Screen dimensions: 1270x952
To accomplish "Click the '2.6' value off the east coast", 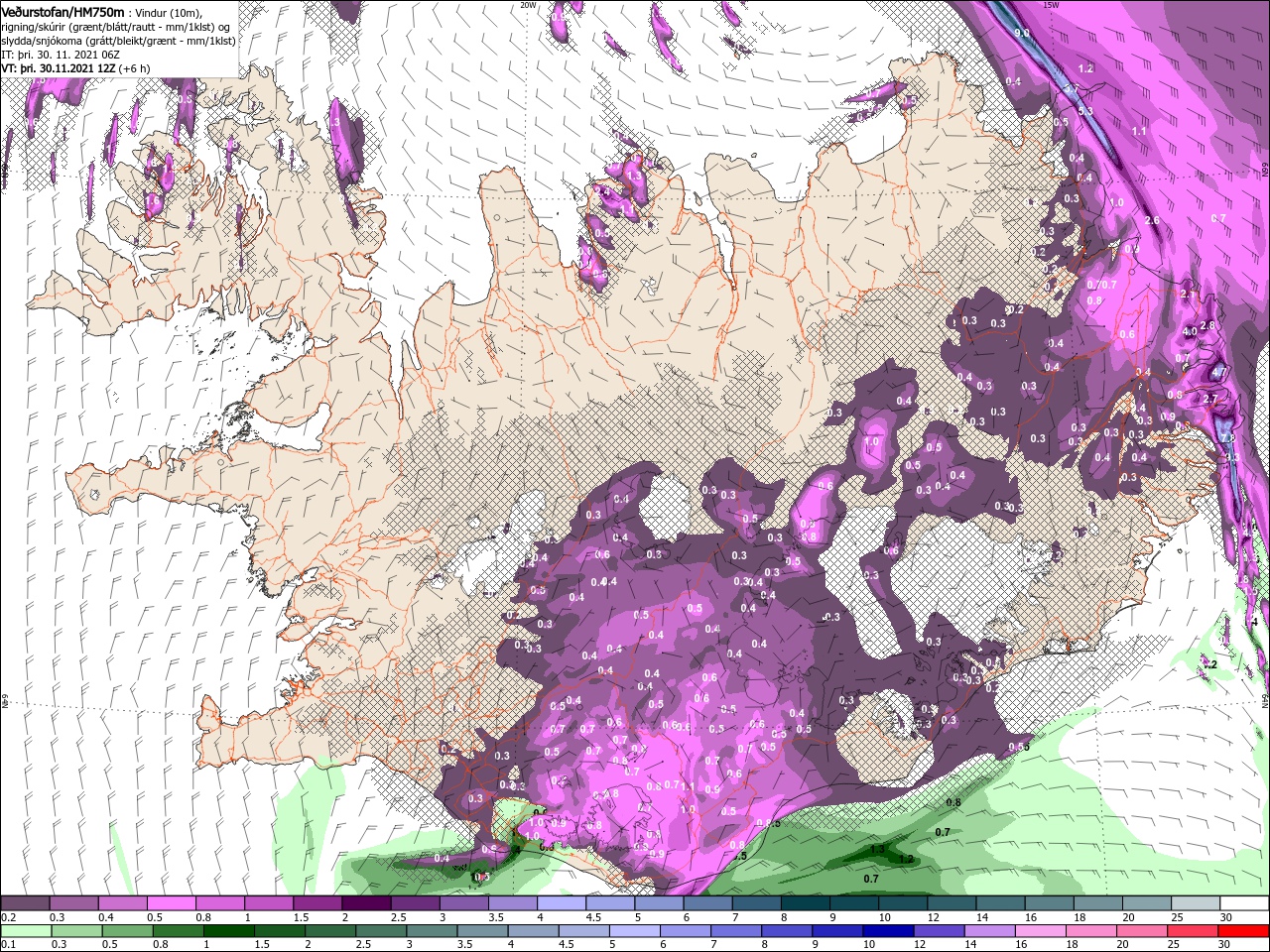I will [1152, 220].
